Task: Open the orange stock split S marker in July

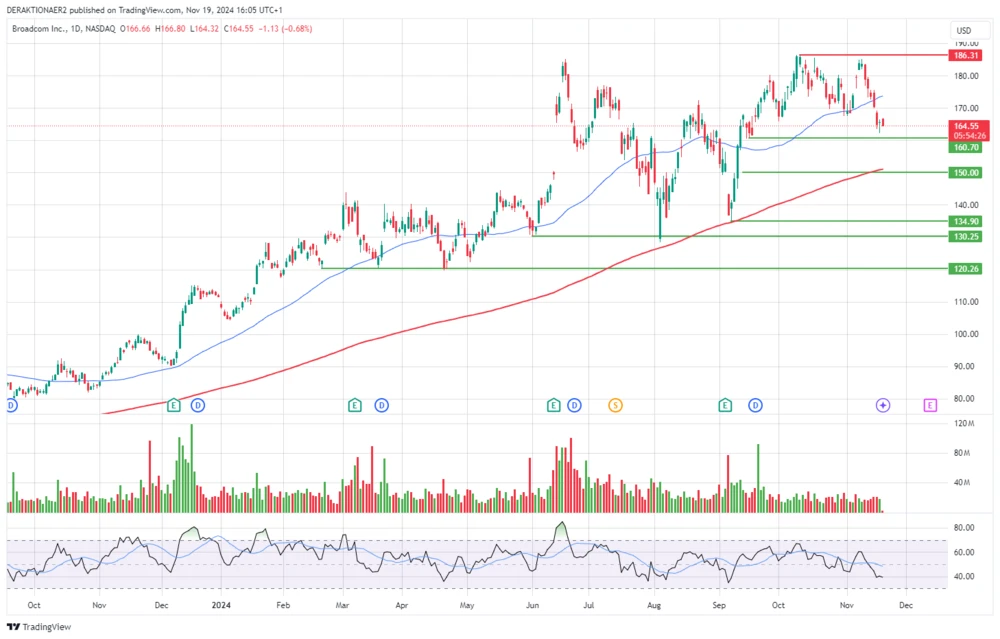Action: 614,406
